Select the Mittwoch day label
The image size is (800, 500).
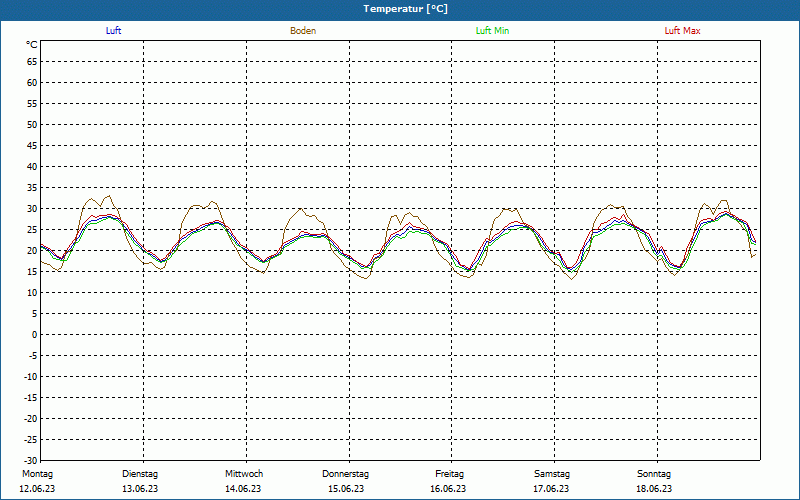[x=244, y=474]
